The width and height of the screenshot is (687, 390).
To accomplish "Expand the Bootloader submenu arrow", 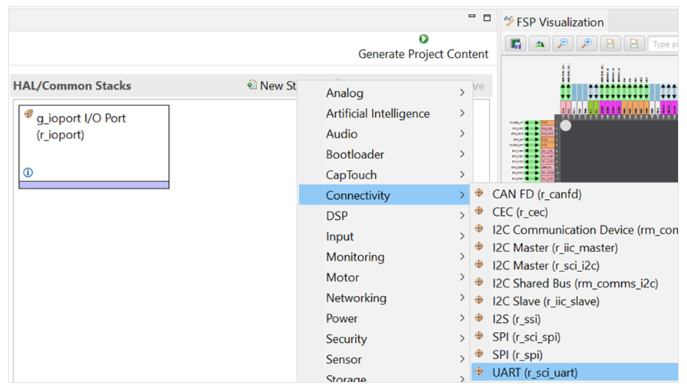I will pyautogui.click(x=462, y=154).
